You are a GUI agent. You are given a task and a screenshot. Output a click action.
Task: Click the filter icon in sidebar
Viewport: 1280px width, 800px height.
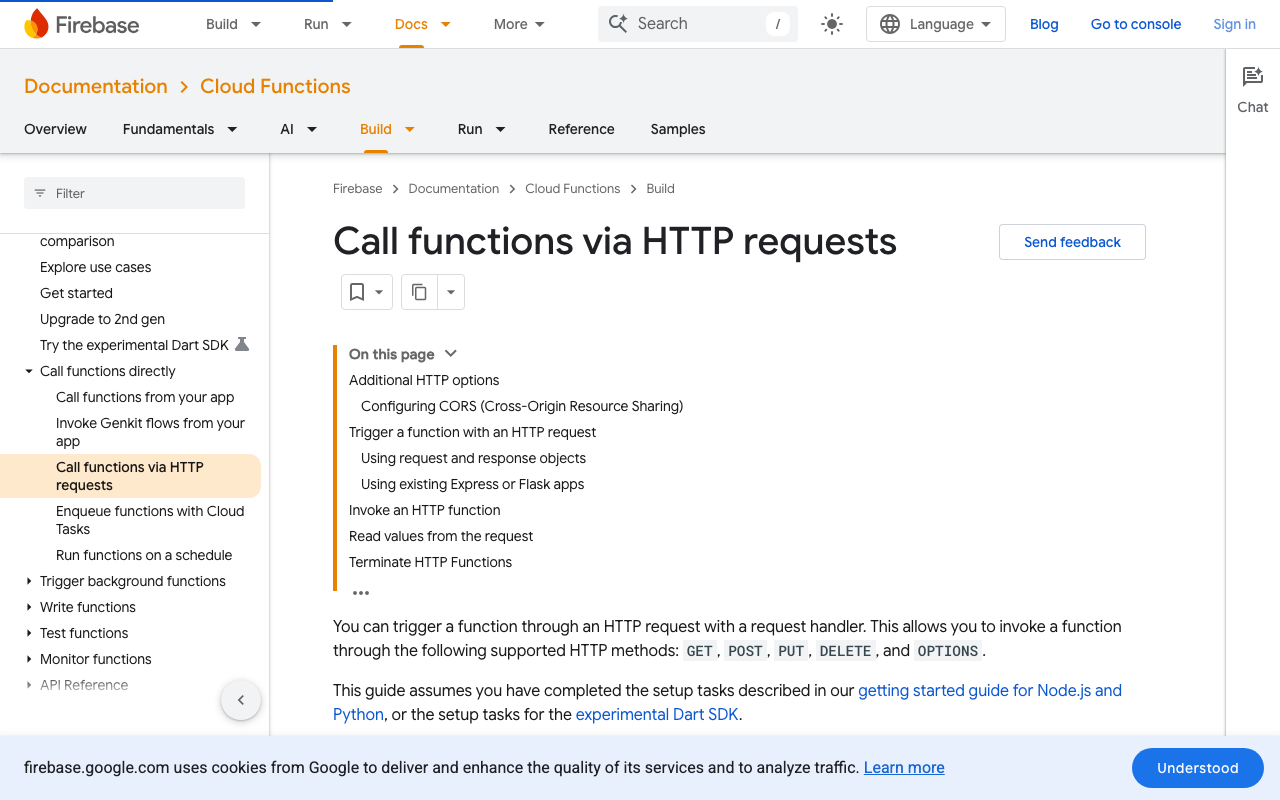(40, 193)
